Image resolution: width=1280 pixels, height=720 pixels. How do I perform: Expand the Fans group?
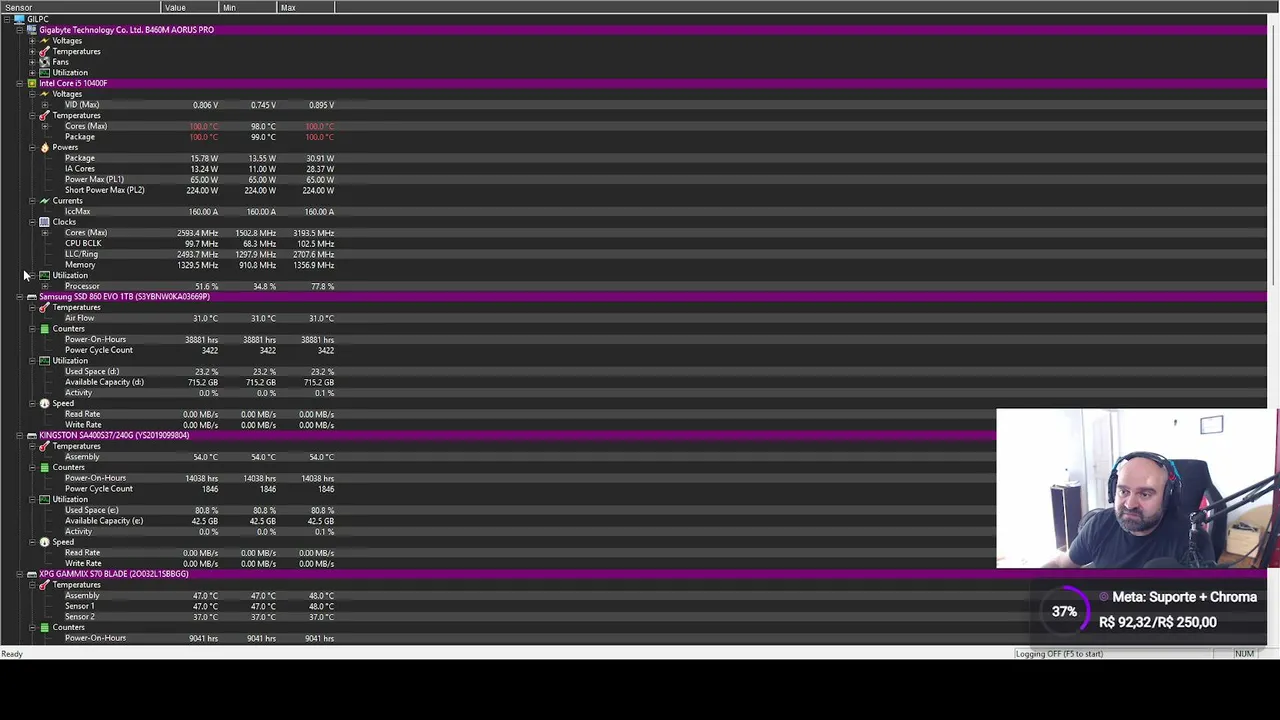pos(32,62)
